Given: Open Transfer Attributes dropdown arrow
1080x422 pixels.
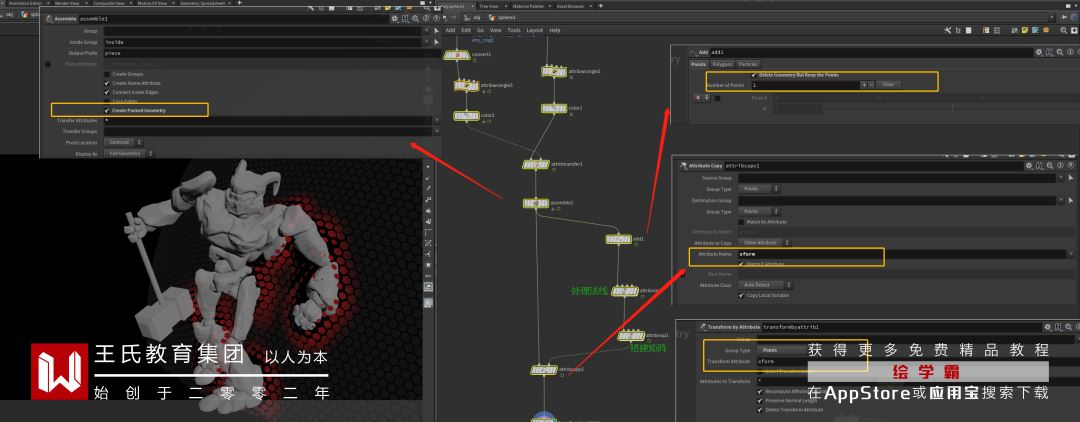Looking at the screenshot, I should coord(436,120).
